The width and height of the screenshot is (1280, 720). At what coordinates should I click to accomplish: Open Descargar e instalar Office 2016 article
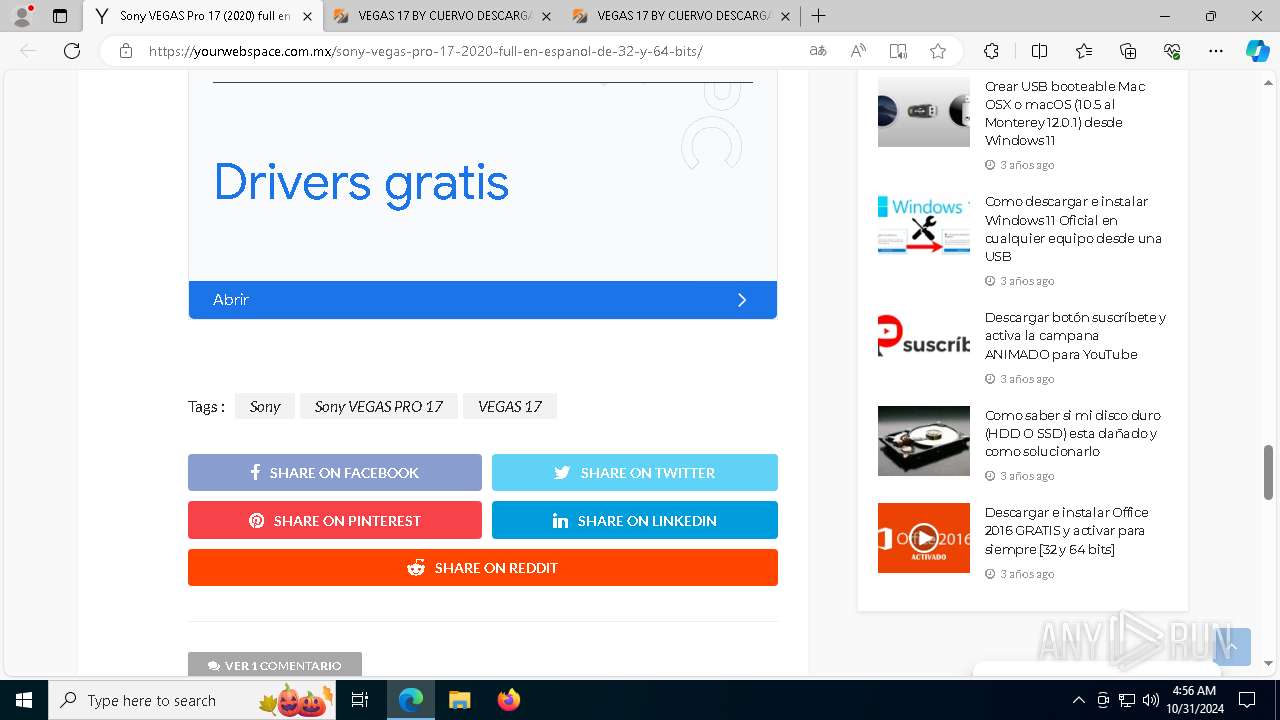tap(1066, 530)
